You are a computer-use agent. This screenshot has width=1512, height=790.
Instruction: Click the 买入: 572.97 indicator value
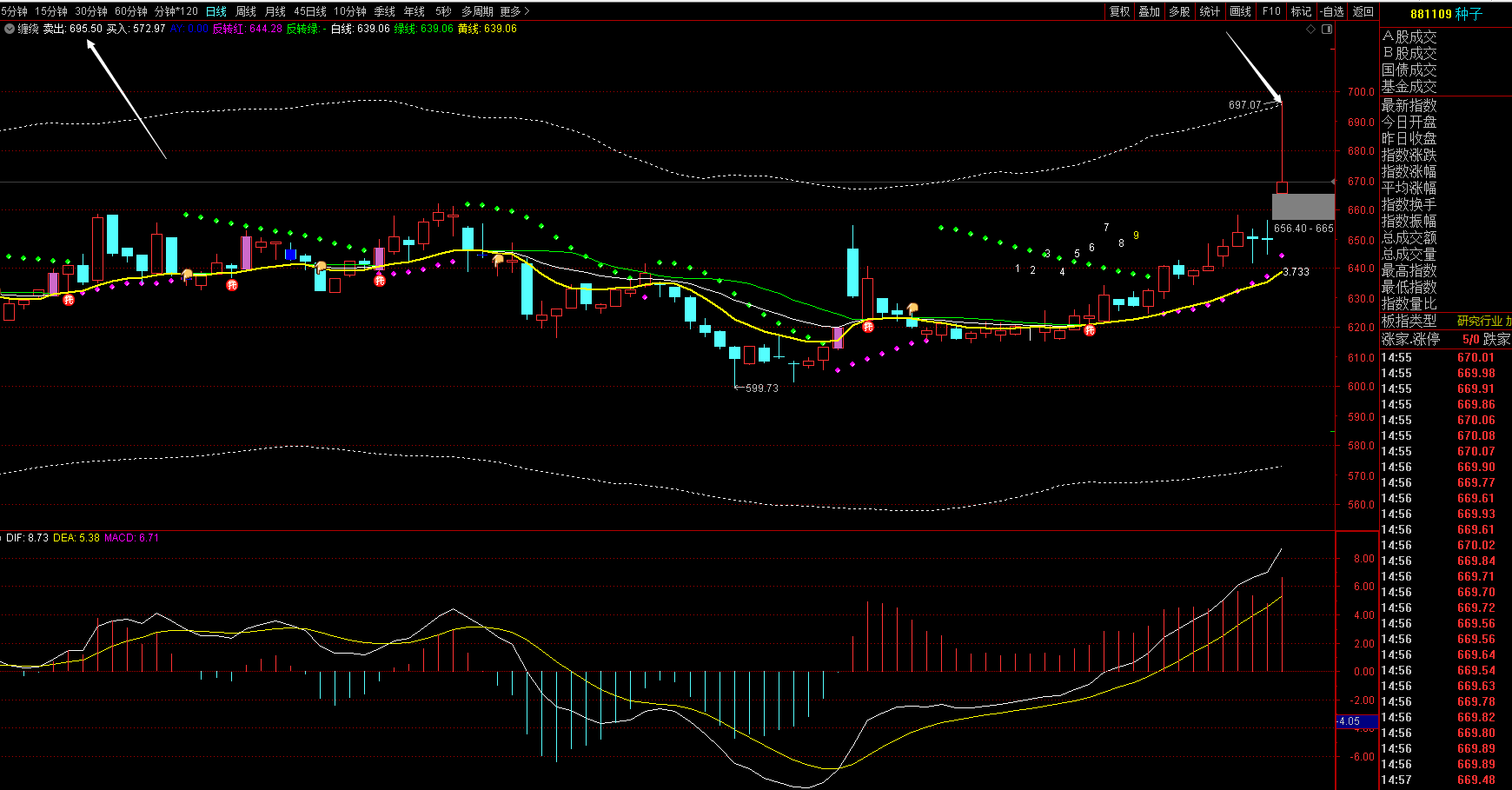click(x=136, y=29)
